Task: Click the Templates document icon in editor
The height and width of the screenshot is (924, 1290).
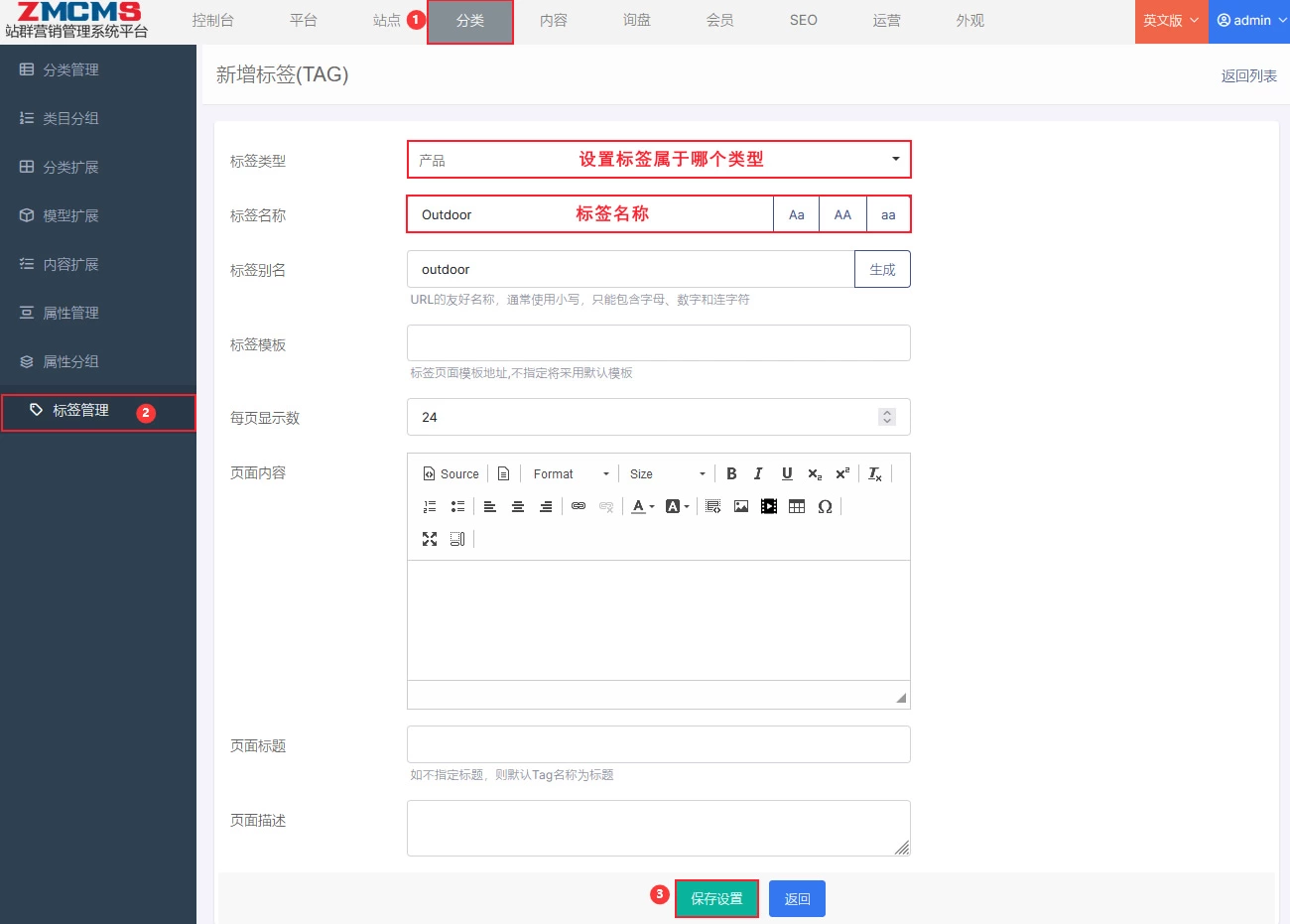Action: click(504, 474)
